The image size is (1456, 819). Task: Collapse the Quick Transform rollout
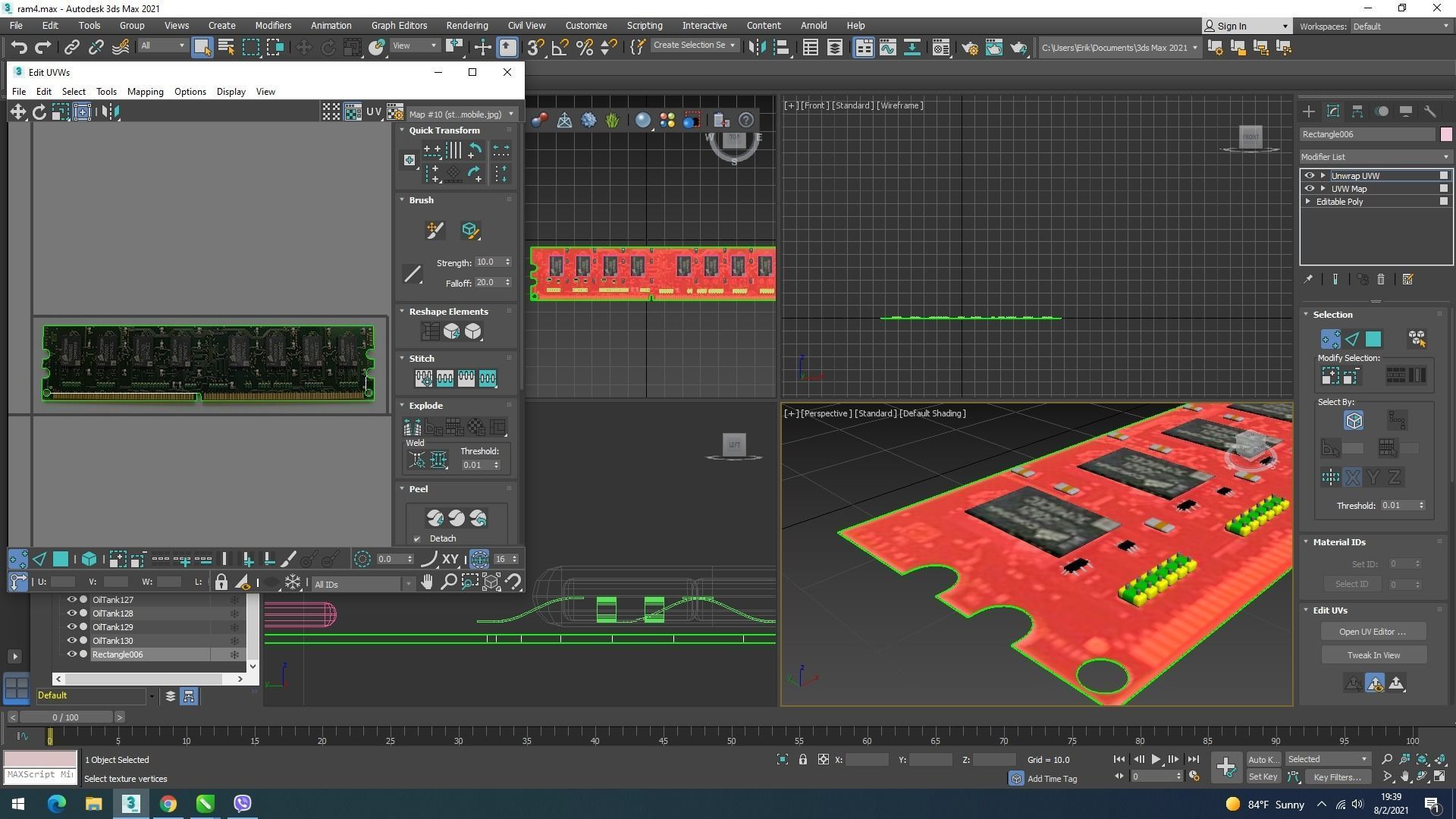(403, 130)
